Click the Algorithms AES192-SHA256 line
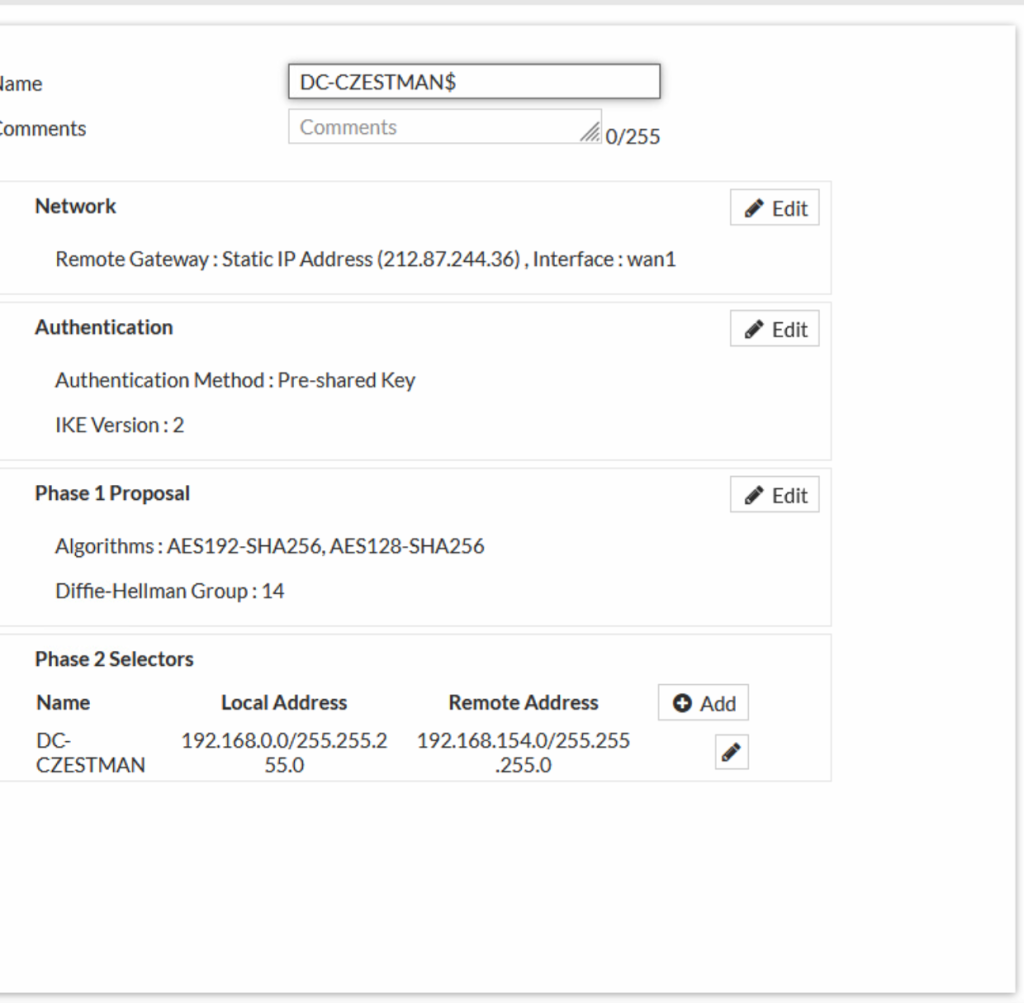1024x1003 pixels. (x=269, y=546)
